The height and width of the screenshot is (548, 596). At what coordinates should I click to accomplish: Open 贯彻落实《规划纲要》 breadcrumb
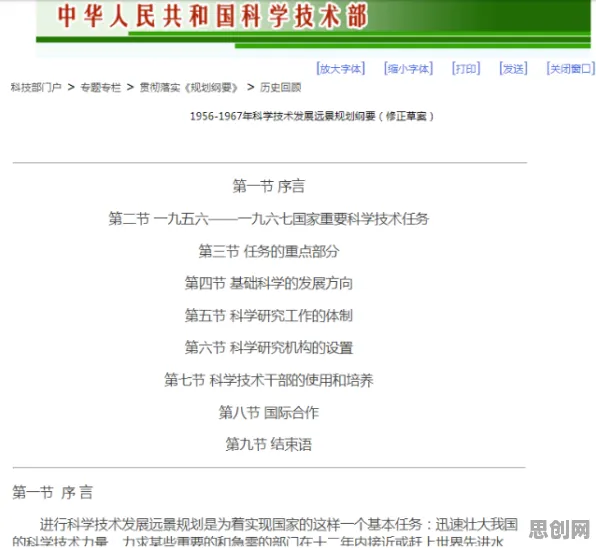click(x=189, y=87)
